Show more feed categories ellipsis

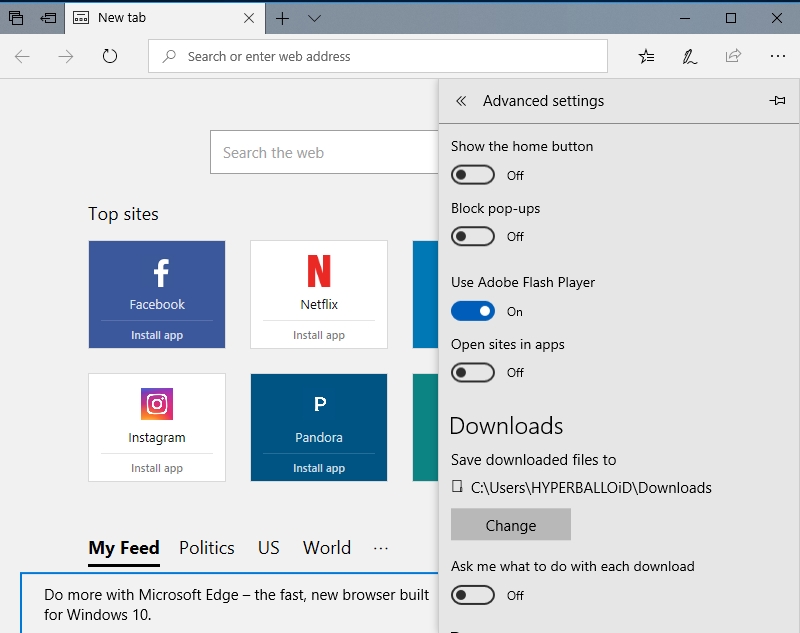coord(381,549)
